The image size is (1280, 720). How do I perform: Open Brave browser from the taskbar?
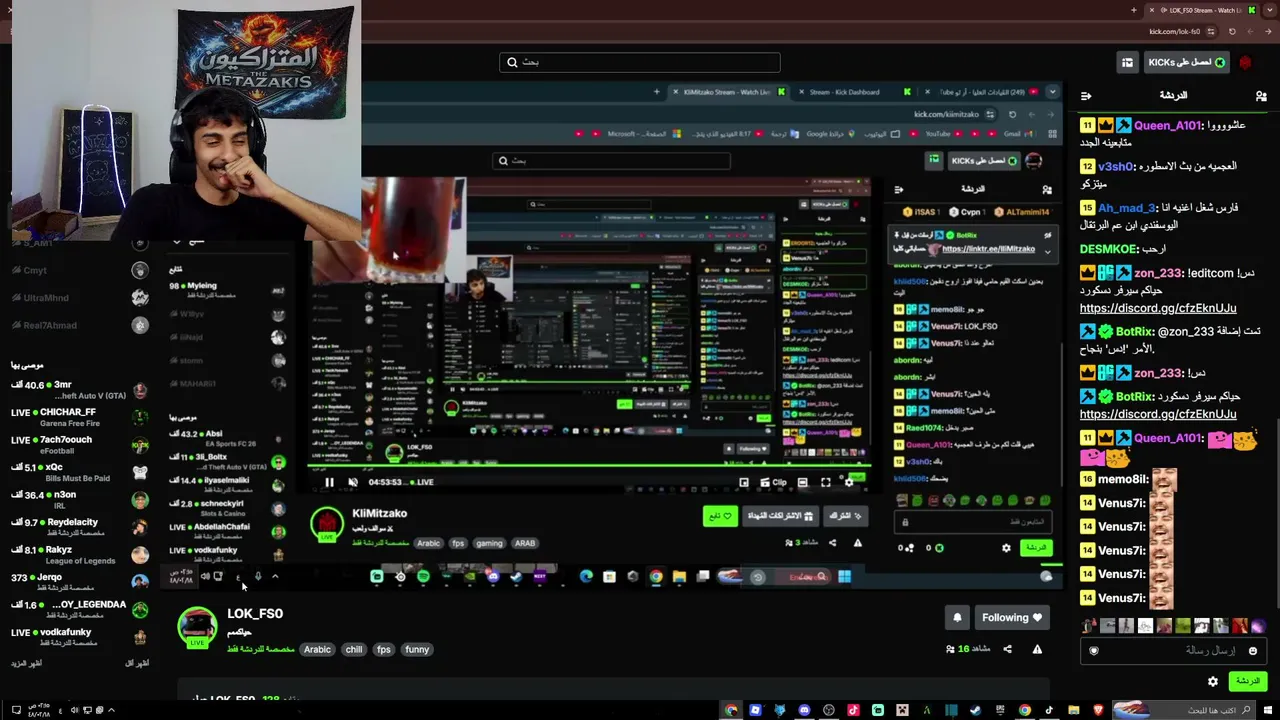pos(1098,711)
